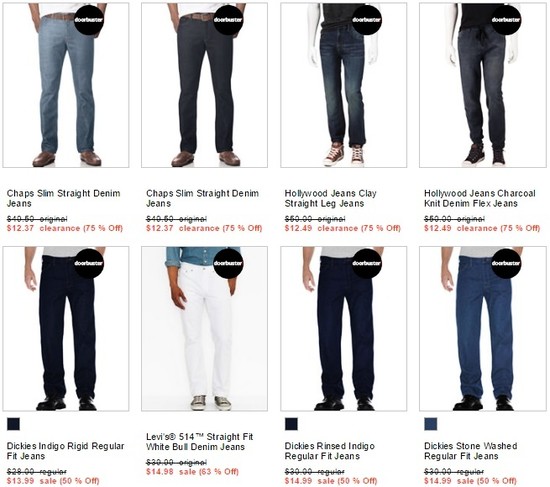Open Levi's 514 Straight Fit White Bull Denim link
Image resolution: width=550 pixels, height=487 pixels.
(199, 442)
